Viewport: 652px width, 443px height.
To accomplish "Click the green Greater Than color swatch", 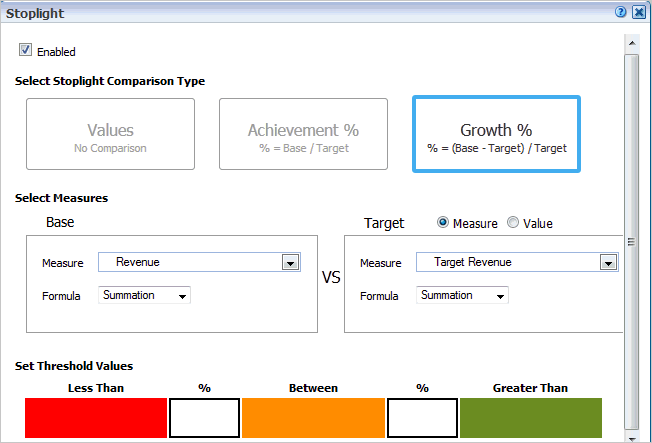I will (x=530, y=417).
